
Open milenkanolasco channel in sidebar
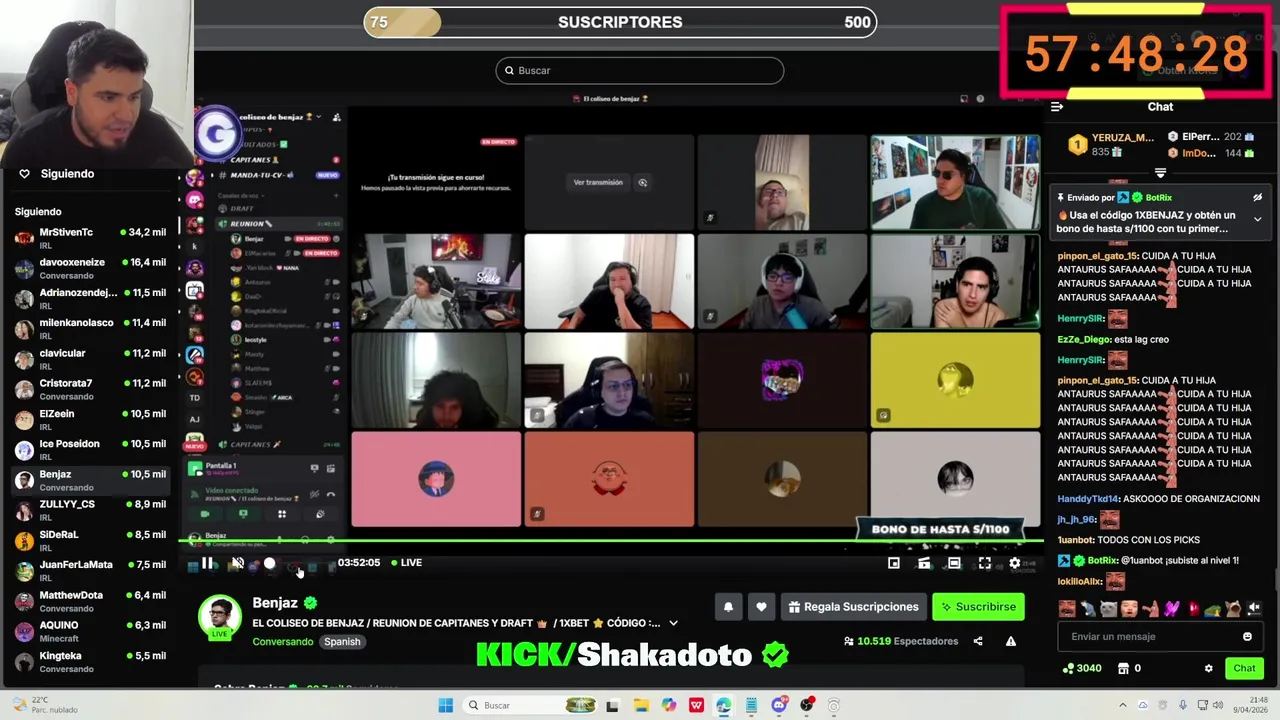(90, 329)
